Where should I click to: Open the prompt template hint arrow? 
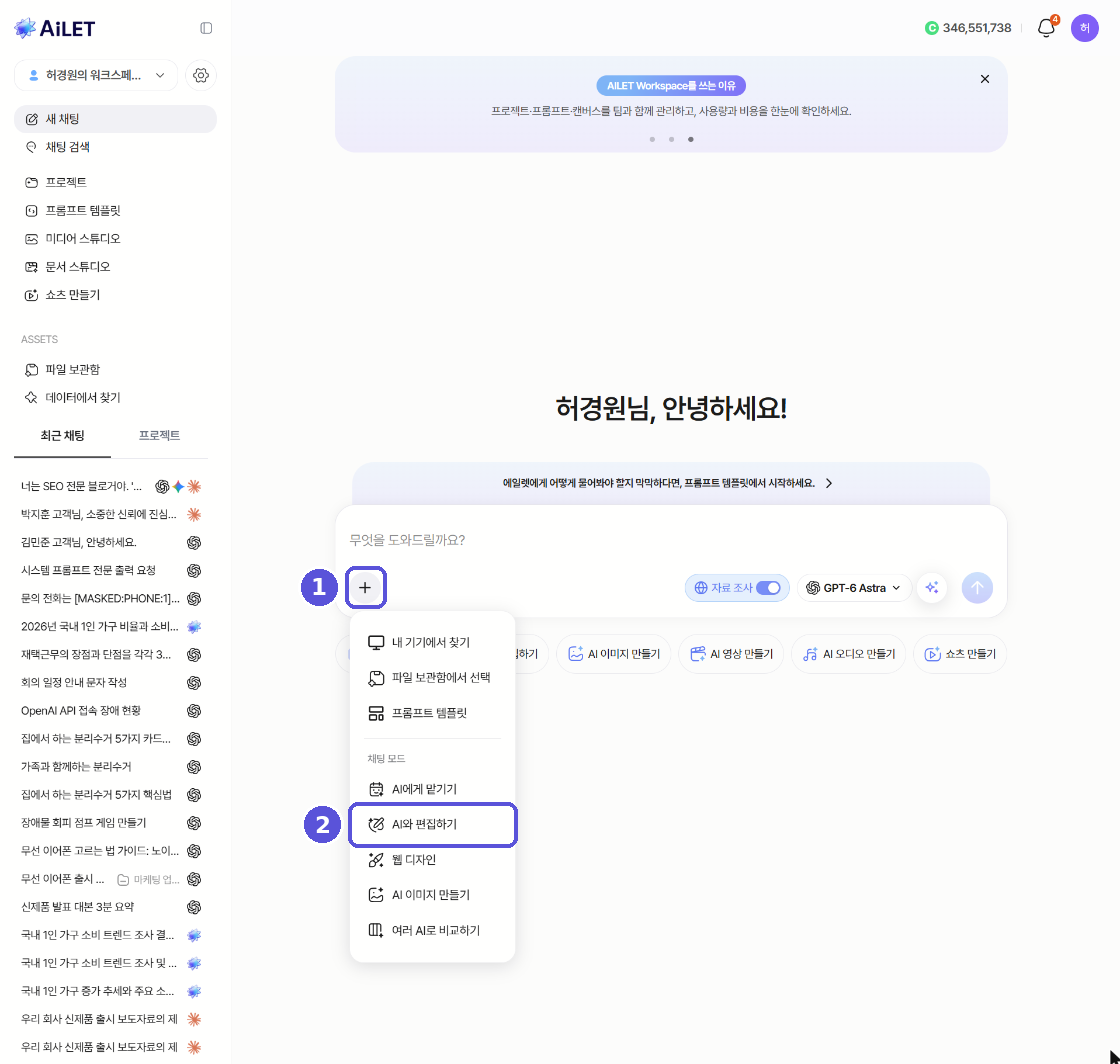(x=829, y=483)
